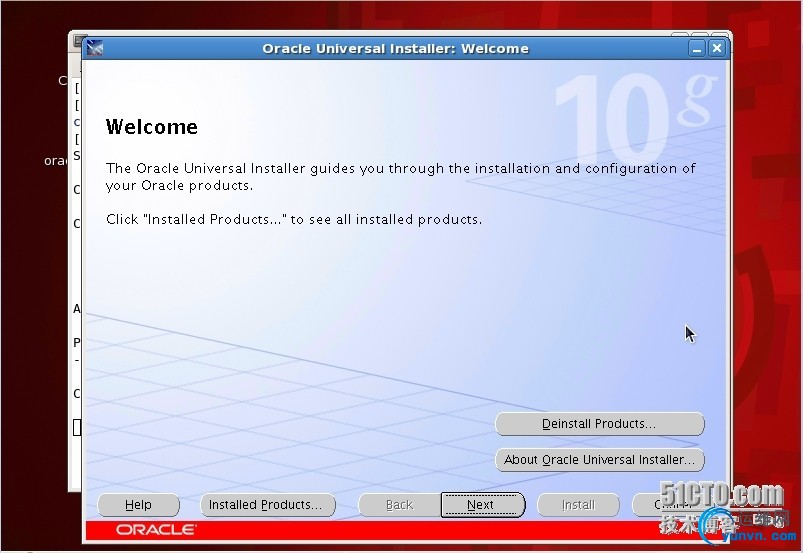
Task: Close the Oracle Universal Installer window
Action: tap(717, 49)
